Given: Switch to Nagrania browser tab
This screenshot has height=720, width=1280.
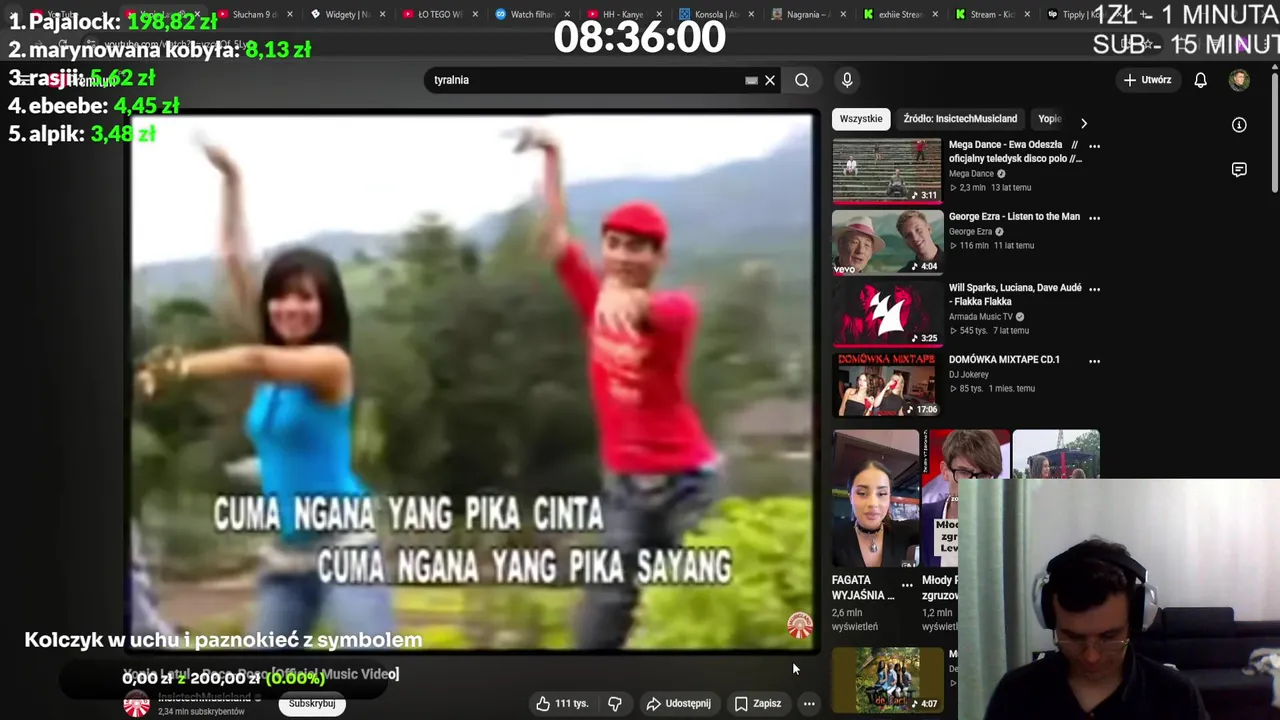Looking at the screenshot, I should 807,14.
